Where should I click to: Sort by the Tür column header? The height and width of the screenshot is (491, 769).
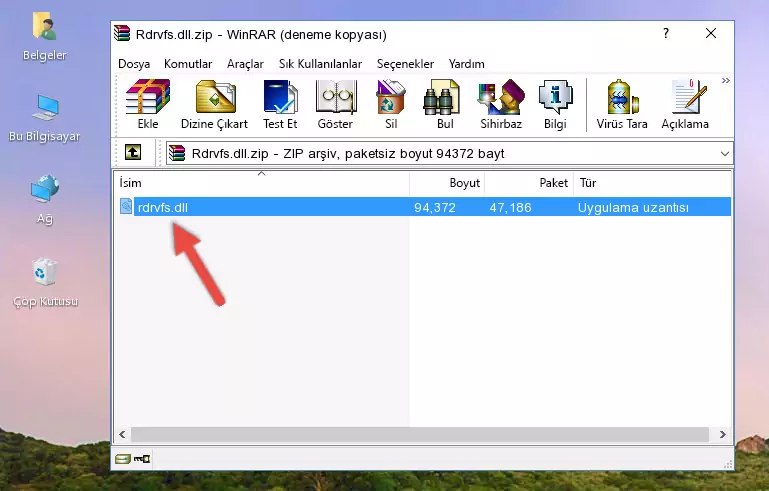point(652,183)
